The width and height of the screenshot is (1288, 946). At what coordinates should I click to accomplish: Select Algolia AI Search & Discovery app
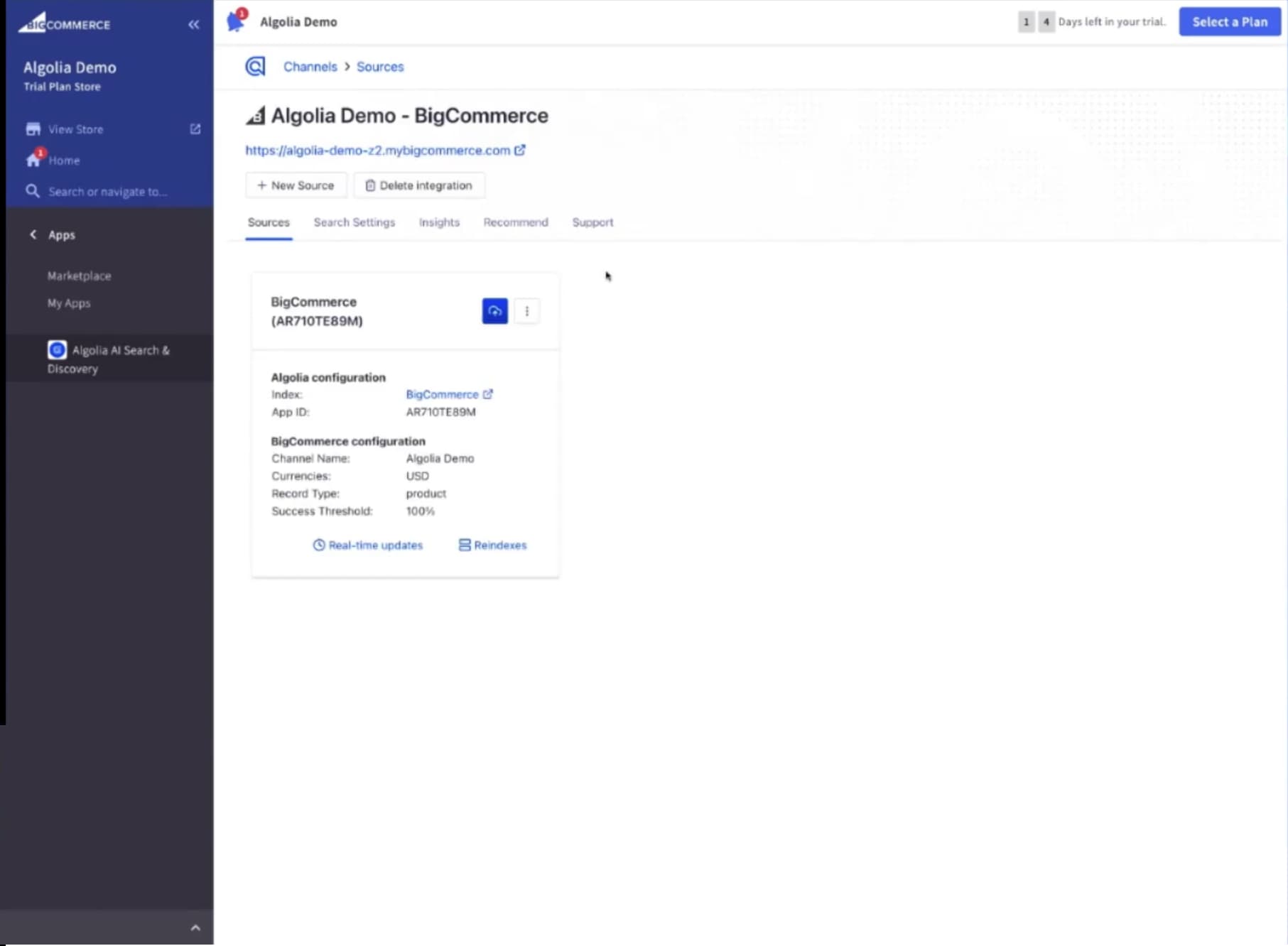pyautogui.click(x=109, y=359)
